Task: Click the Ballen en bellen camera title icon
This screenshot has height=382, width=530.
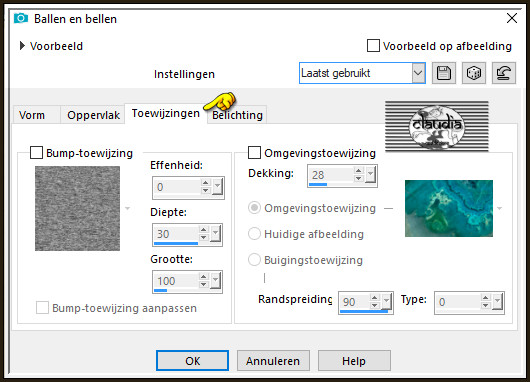Action: 21,18
